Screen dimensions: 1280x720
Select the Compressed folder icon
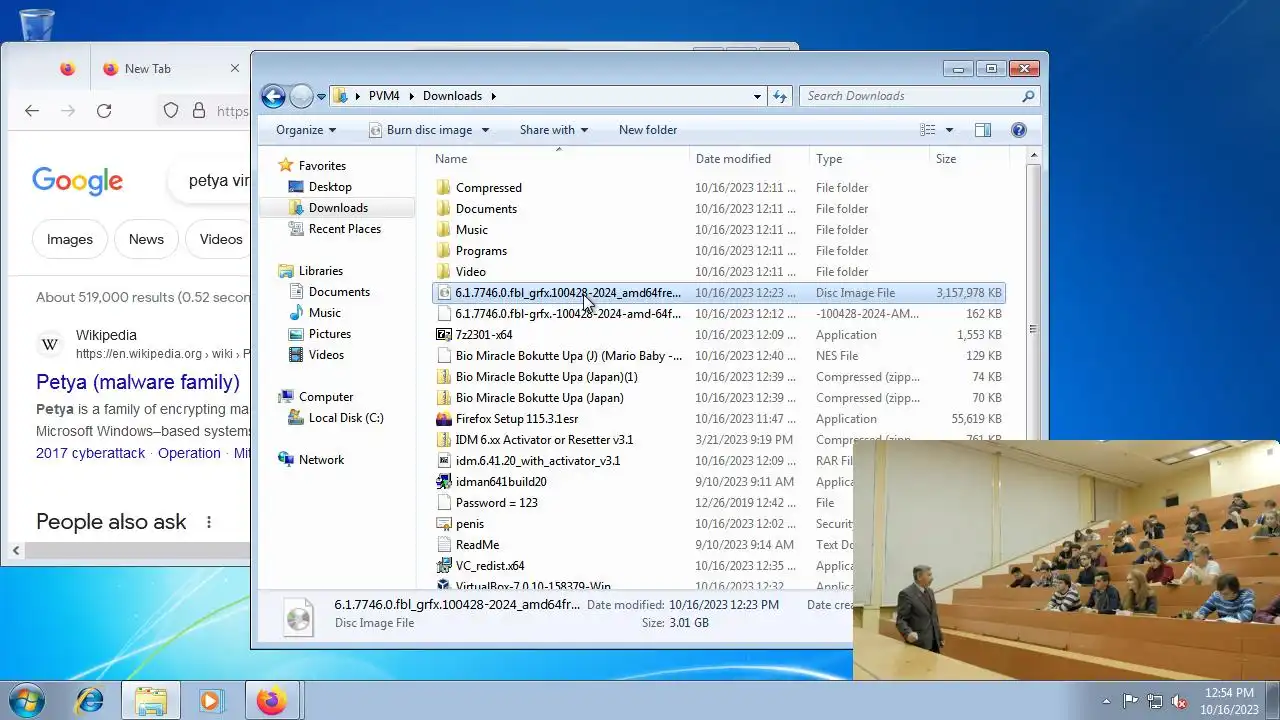coord(445,188)
